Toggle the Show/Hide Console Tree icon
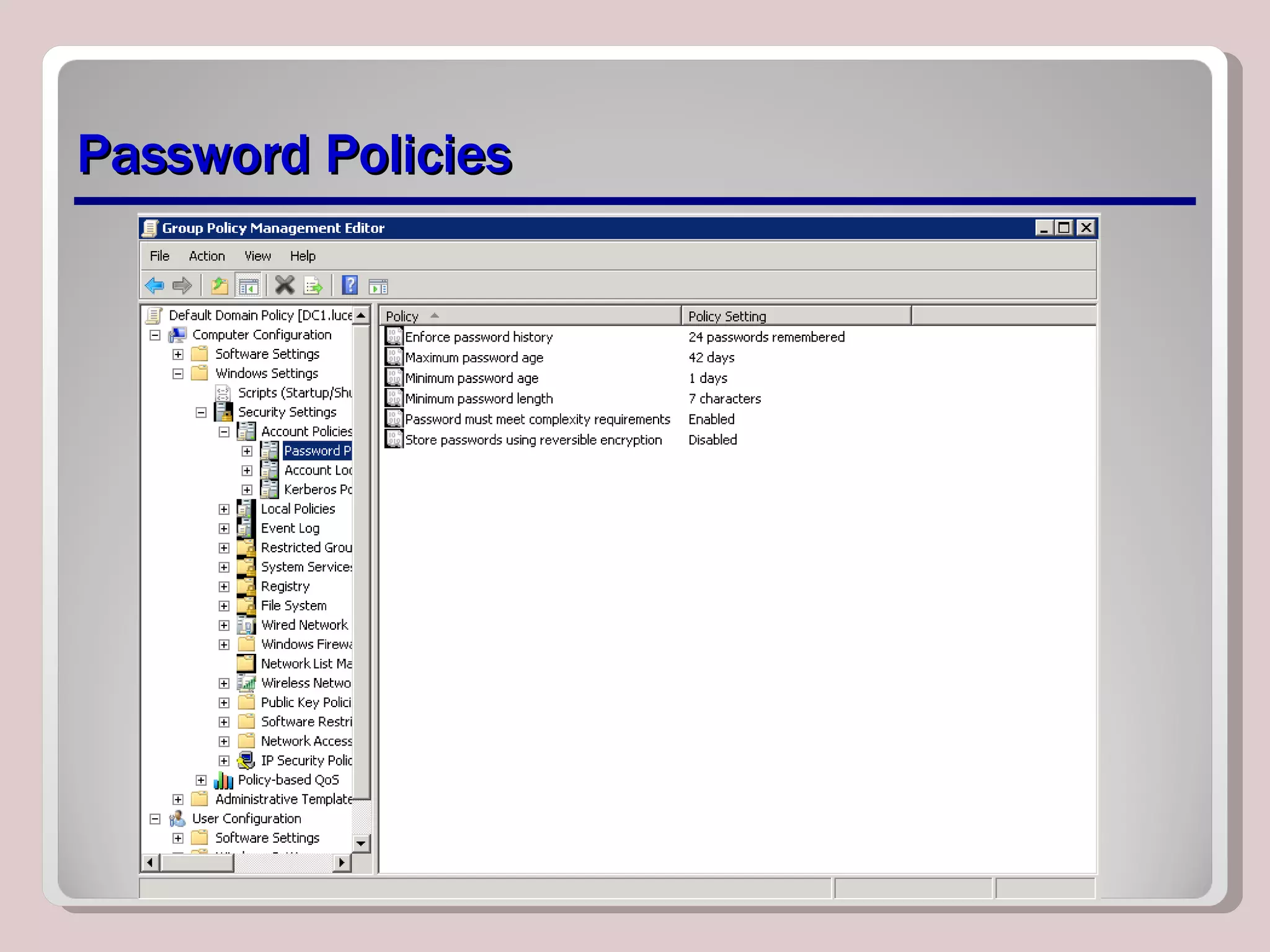The width and height of the screenshot is (1270, 952). pos(249,286)
